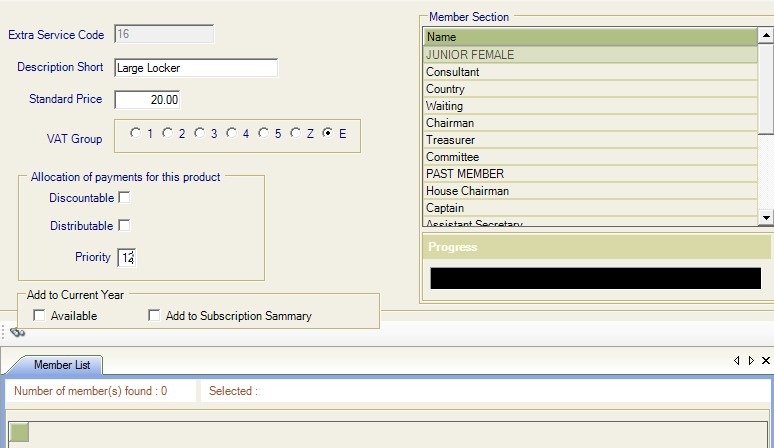Check Add to Subscription Sammary
774x448 pixels.
154,315
